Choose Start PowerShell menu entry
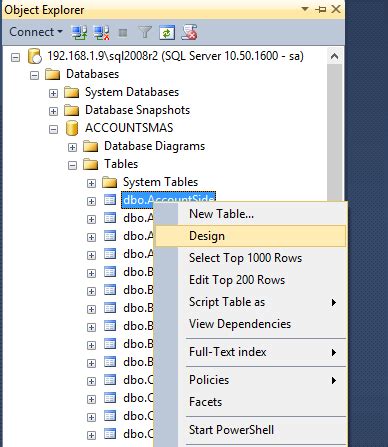This screenshot has height=447, width=388. (x=251, y=430)
